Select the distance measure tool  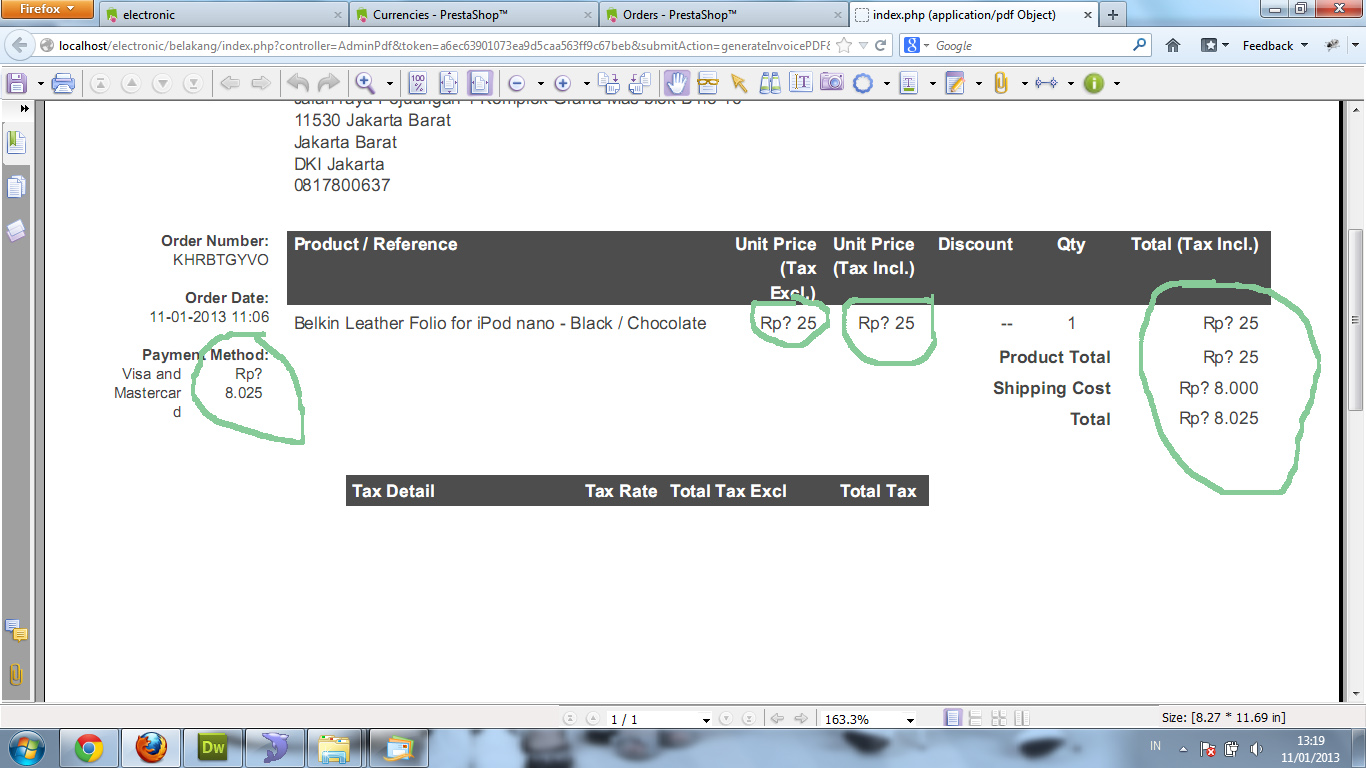pyautogui.click(x=1047, y=83)
